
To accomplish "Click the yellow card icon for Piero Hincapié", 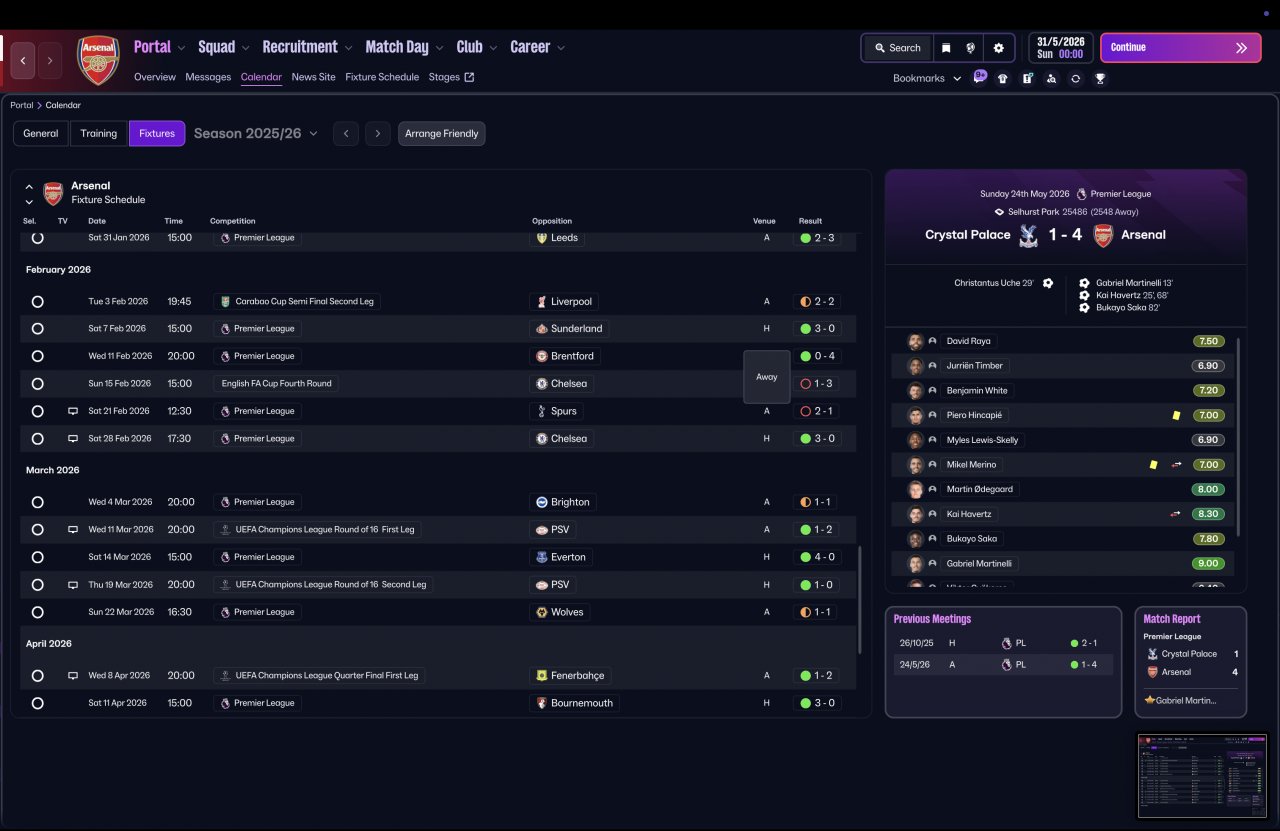I will [1176, 415].
